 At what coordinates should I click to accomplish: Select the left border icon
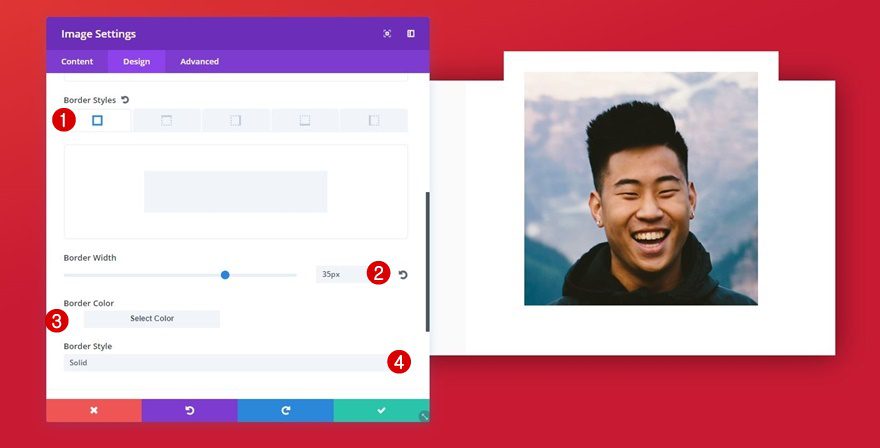click(374, 121)
